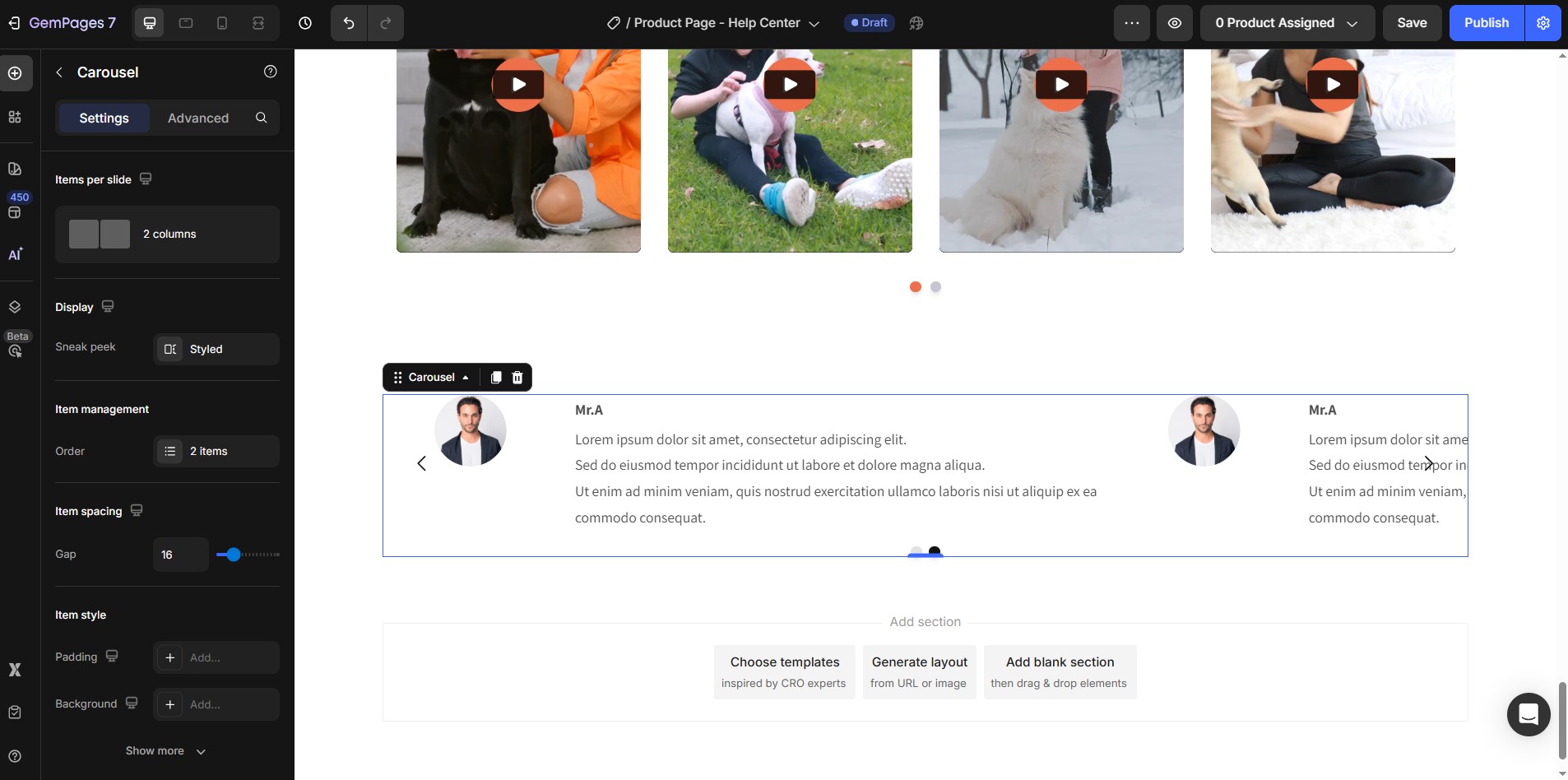Switch to mobile device view
This screenshot has height=780, width=1568.
[222, 23]
